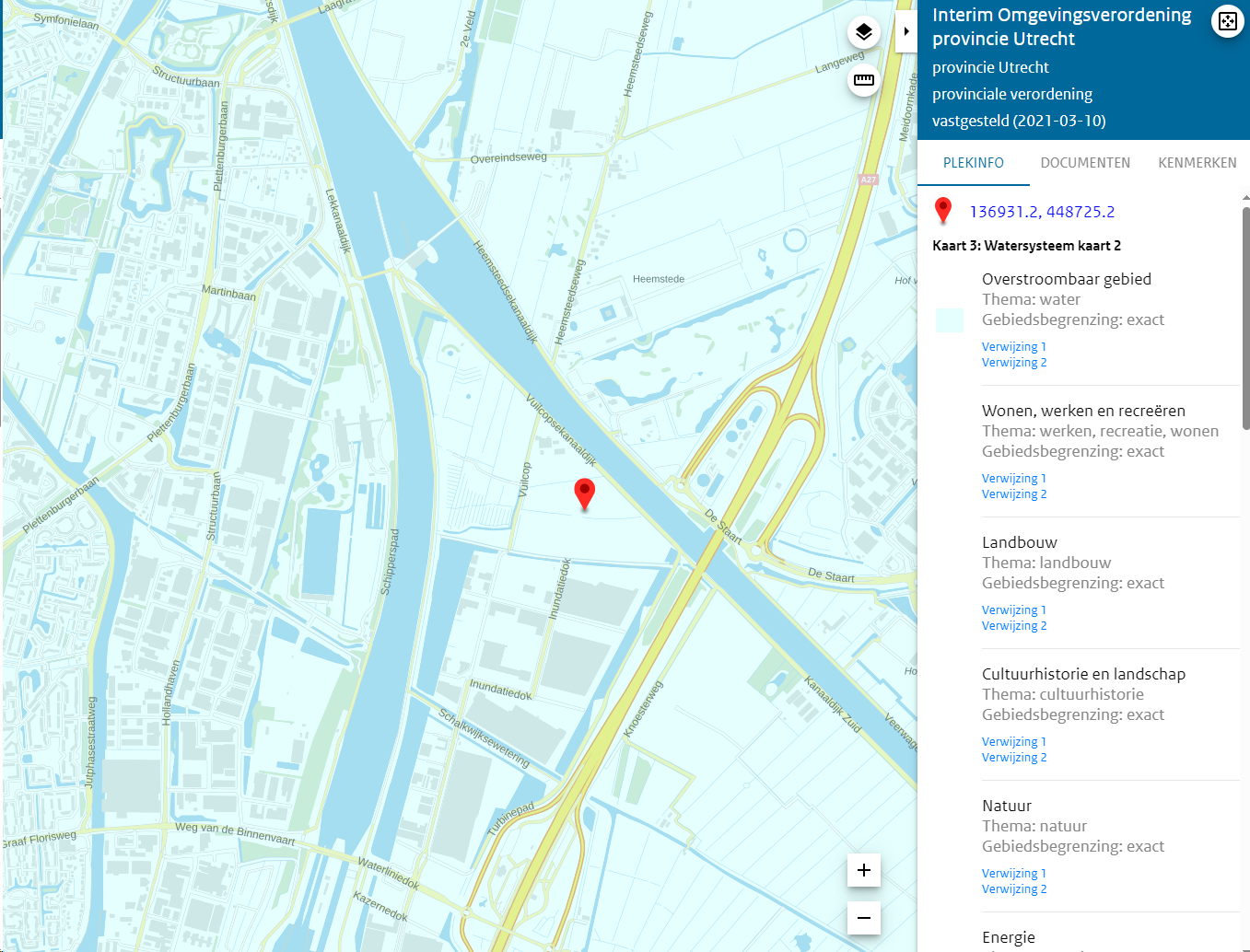Select the 'Energie' heading

[1009, 937]
